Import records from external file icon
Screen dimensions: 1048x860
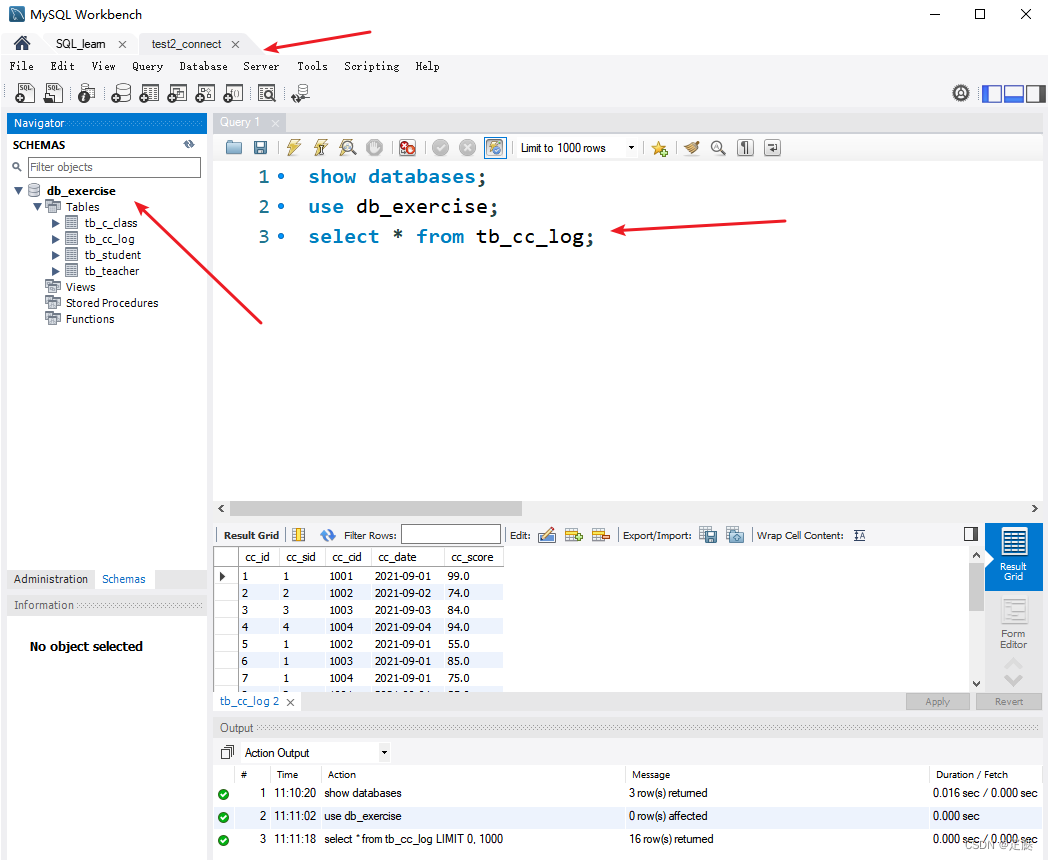tap(735, 535)
